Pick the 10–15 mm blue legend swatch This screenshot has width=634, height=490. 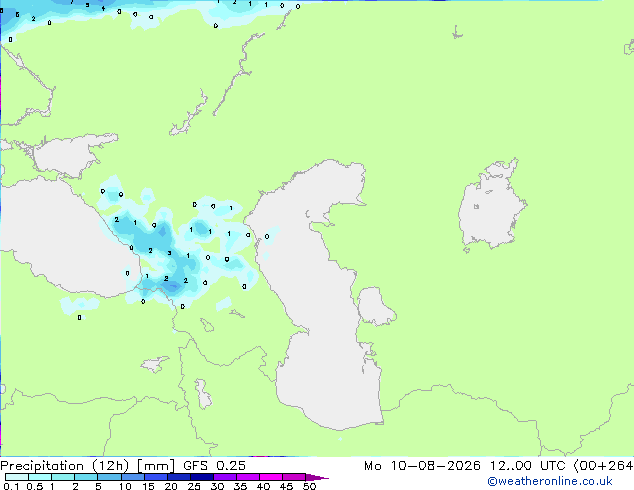(x=132, y=477)
